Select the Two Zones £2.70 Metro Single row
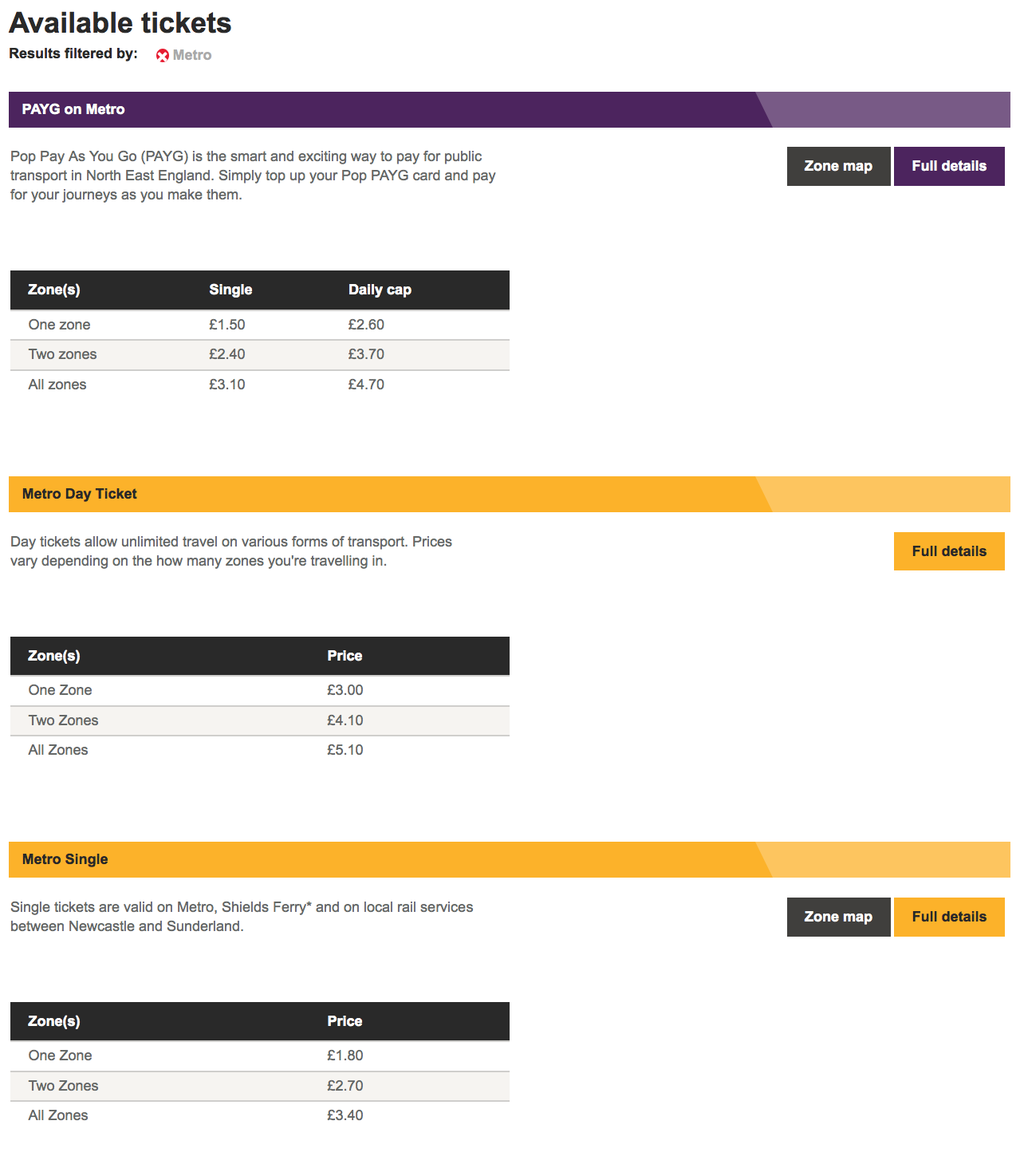Screen dimensions: 1024x1176 tap(260, 1086)
